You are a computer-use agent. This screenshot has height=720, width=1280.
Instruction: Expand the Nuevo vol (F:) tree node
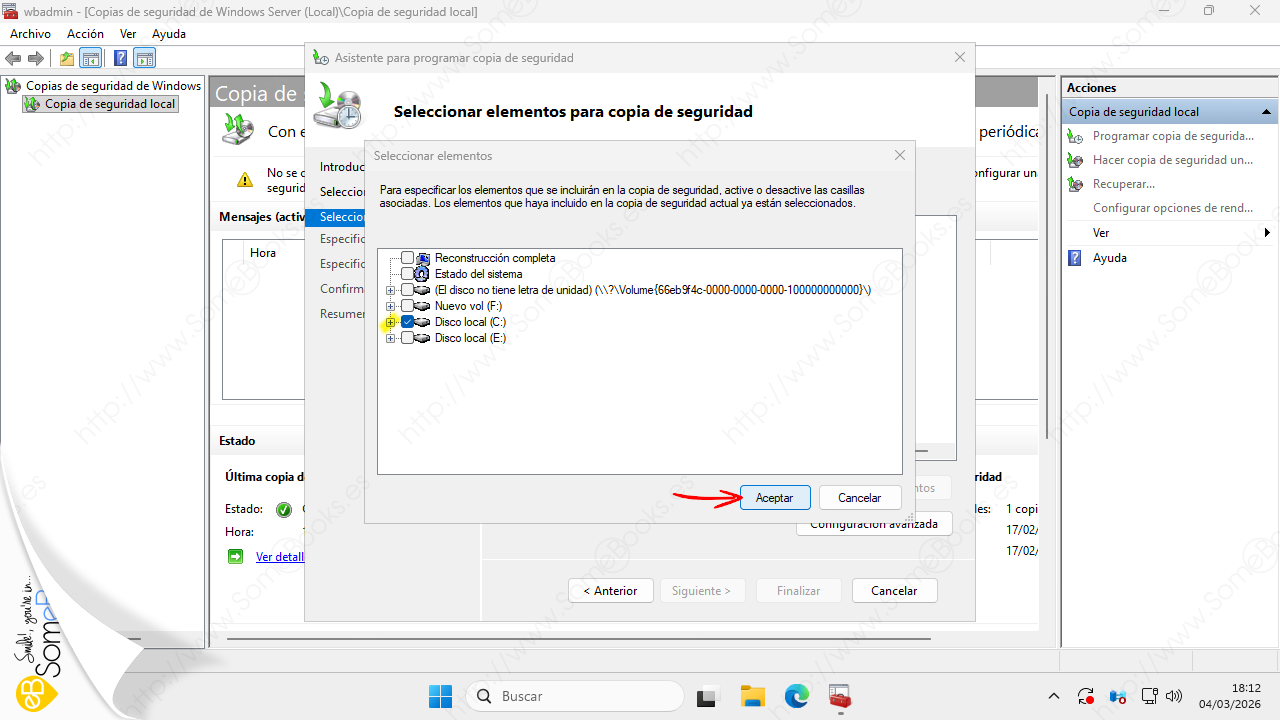(390, 306)
